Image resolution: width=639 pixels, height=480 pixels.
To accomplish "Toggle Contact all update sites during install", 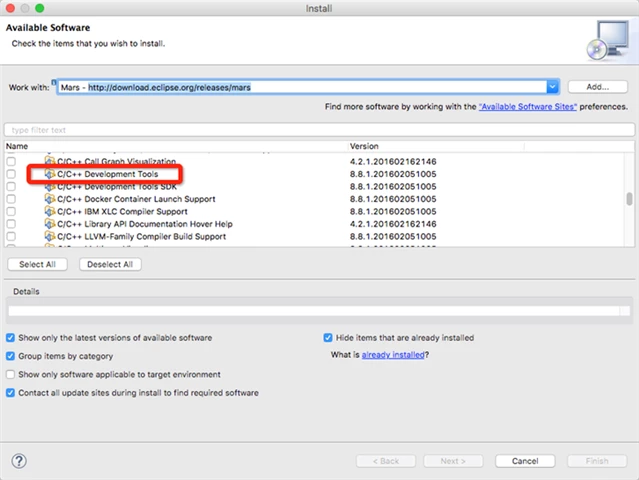I will tap(11, 393).
